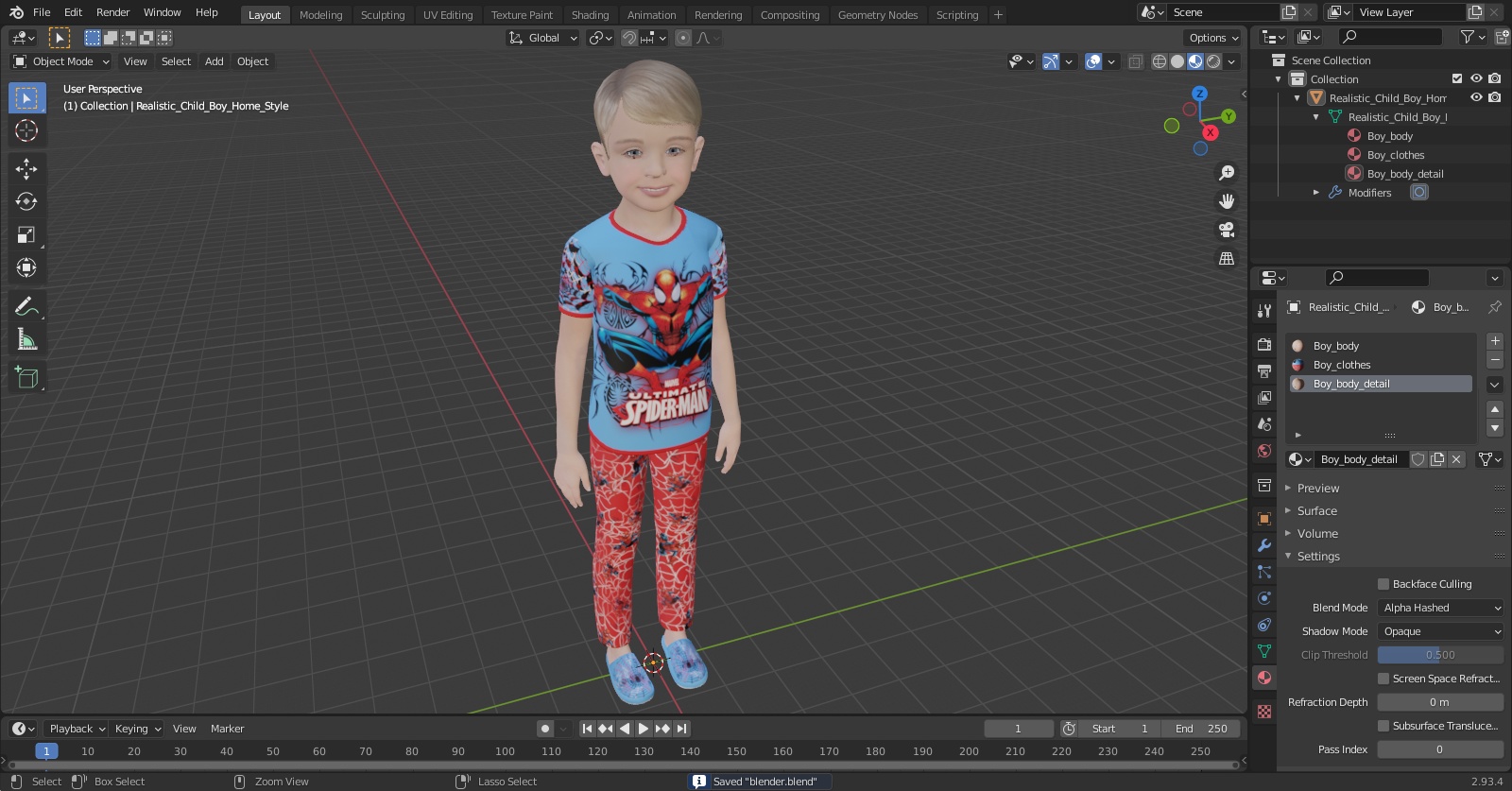
Task: Adjust the Clip Threshold slider
Action: [1440, 655]
